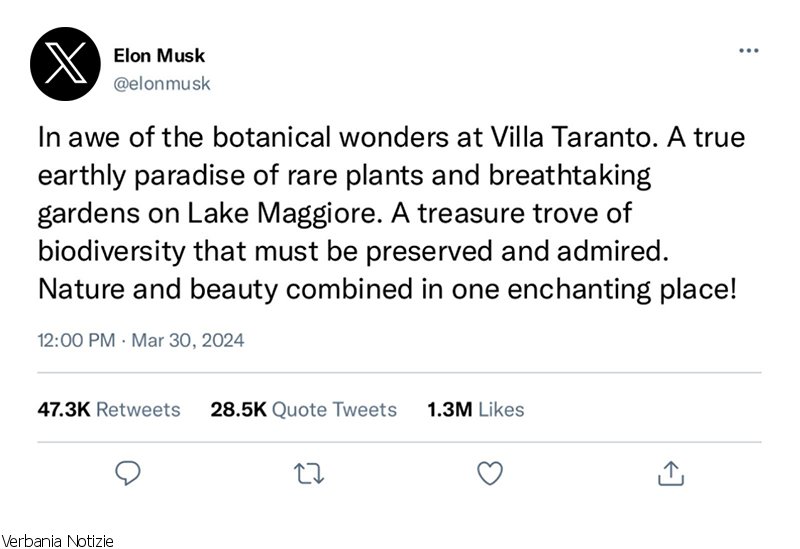View the 47.3K Retweets list
This screenshot has height=549, width=800.
109,409
